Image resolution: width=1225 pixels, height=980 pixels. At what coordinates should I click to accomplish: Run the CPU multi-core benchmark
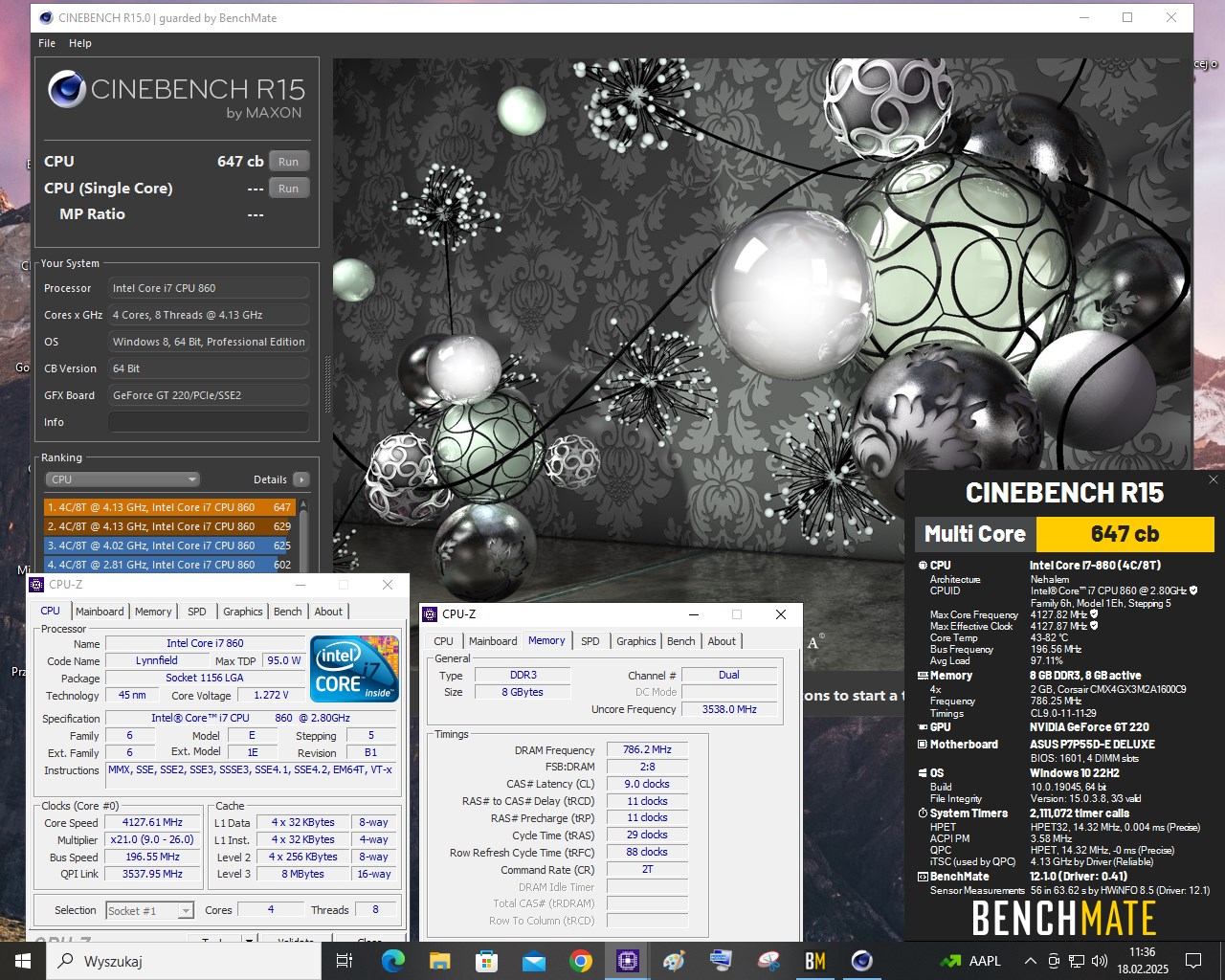coord(289,162)
